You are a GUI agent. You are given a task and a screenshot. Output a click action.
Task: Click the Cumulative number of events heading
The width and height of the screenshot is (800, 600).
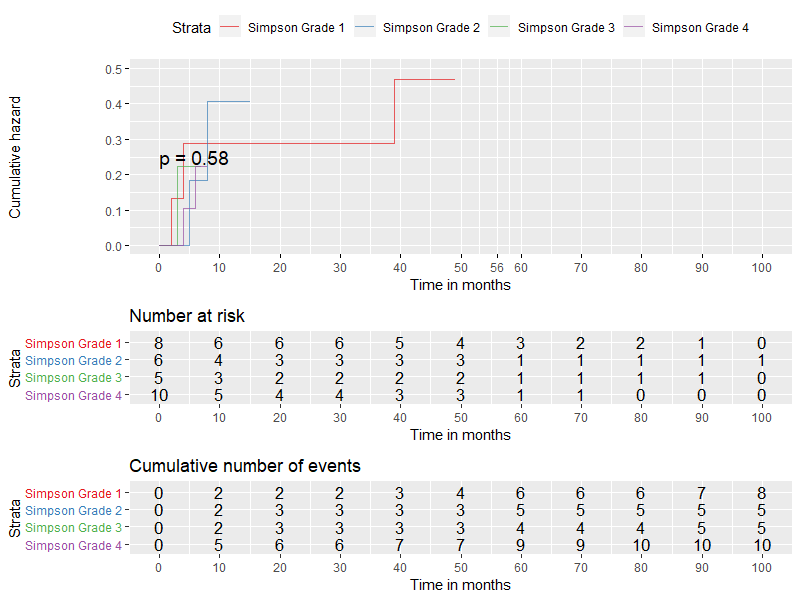coord(245,466)
